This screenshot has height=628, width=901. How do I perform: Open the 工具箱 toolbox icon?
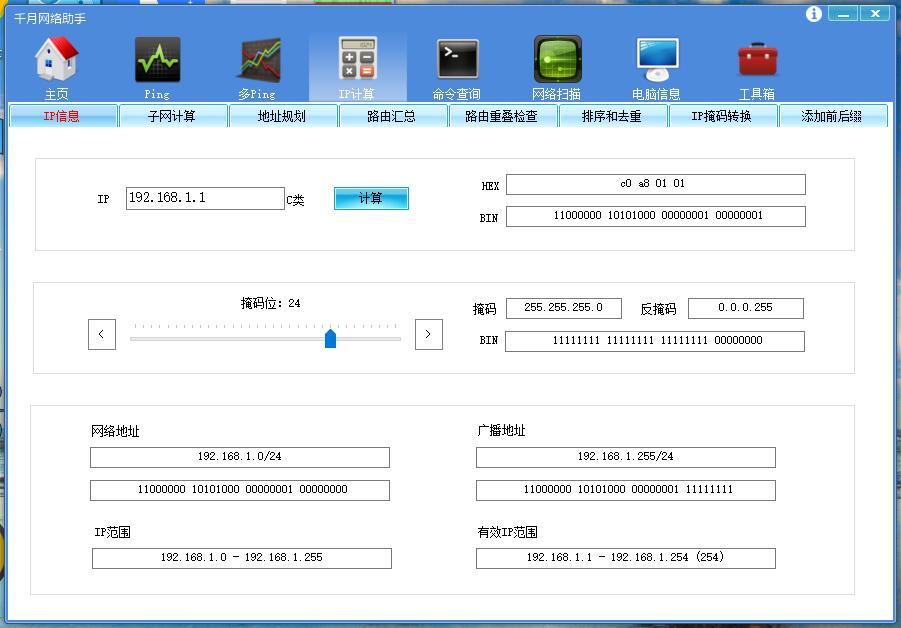[757, 62]
